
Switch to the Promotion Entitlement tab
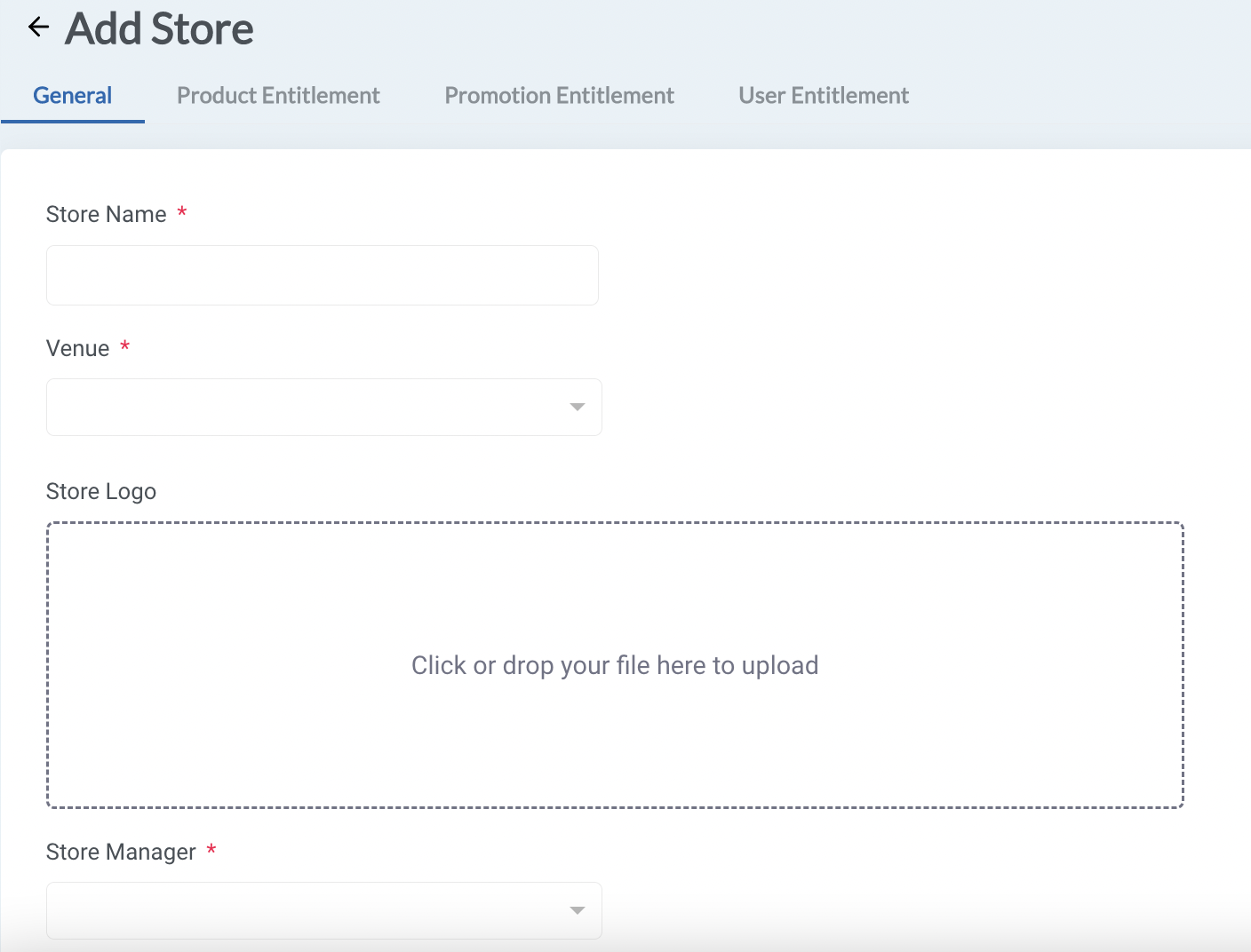pos(559,95)
